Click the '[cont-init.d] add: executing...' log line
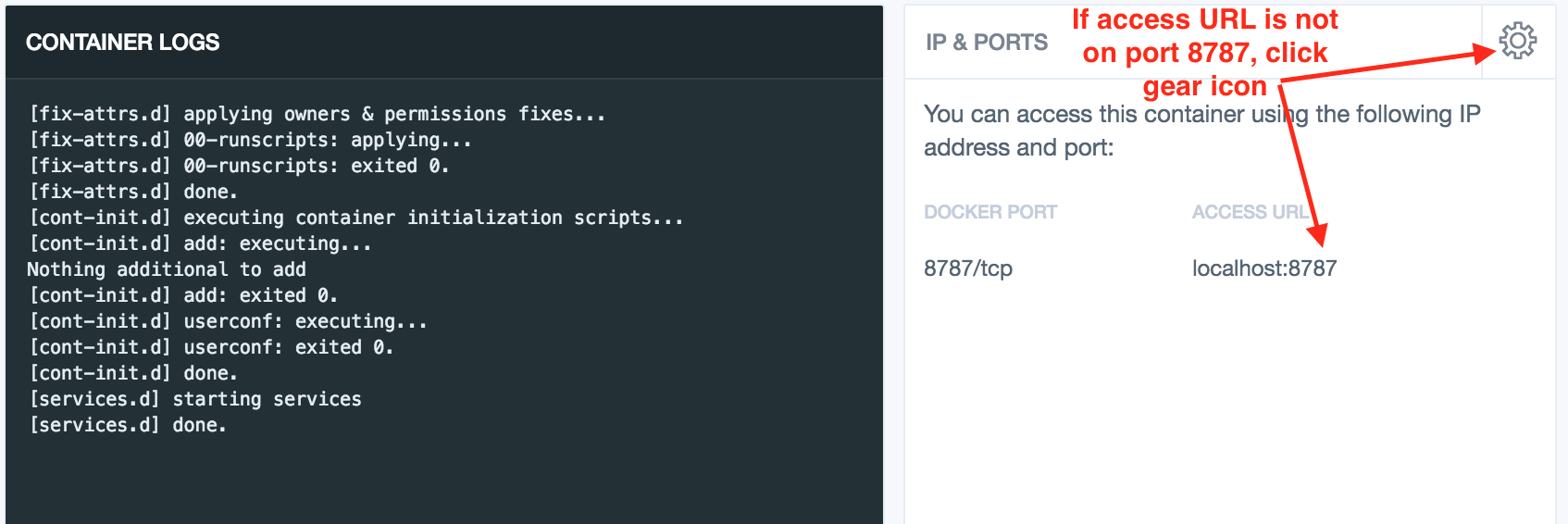 [201, 243]
